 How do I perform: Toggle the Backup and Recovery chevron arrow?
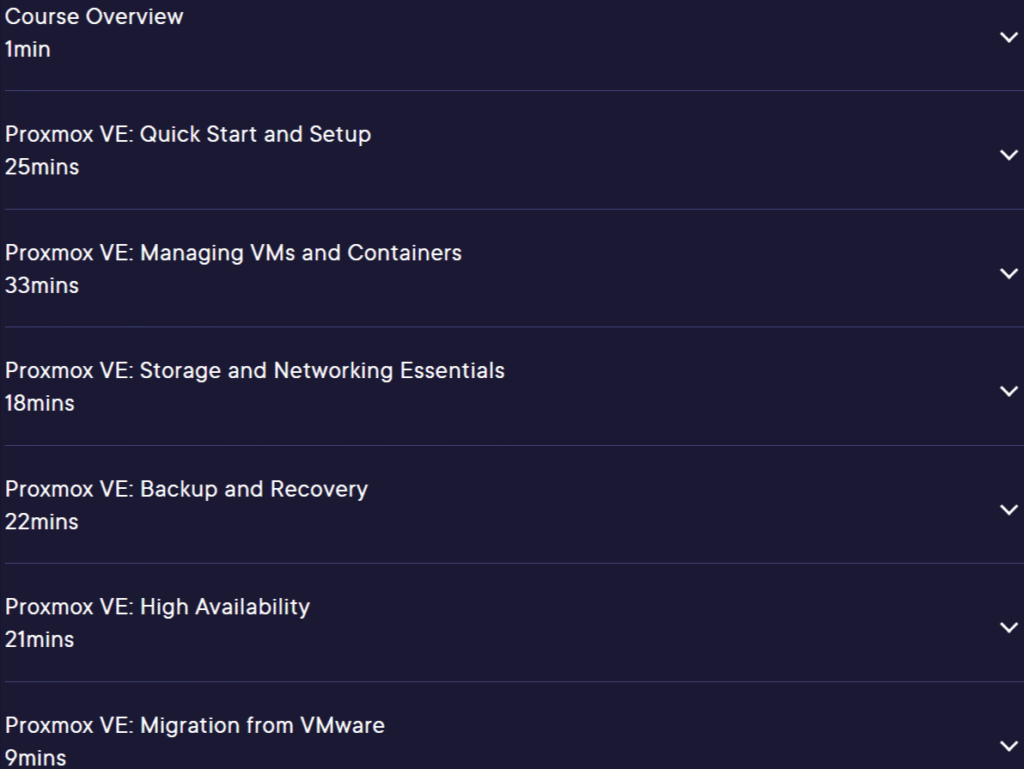tap(1009, 510)
